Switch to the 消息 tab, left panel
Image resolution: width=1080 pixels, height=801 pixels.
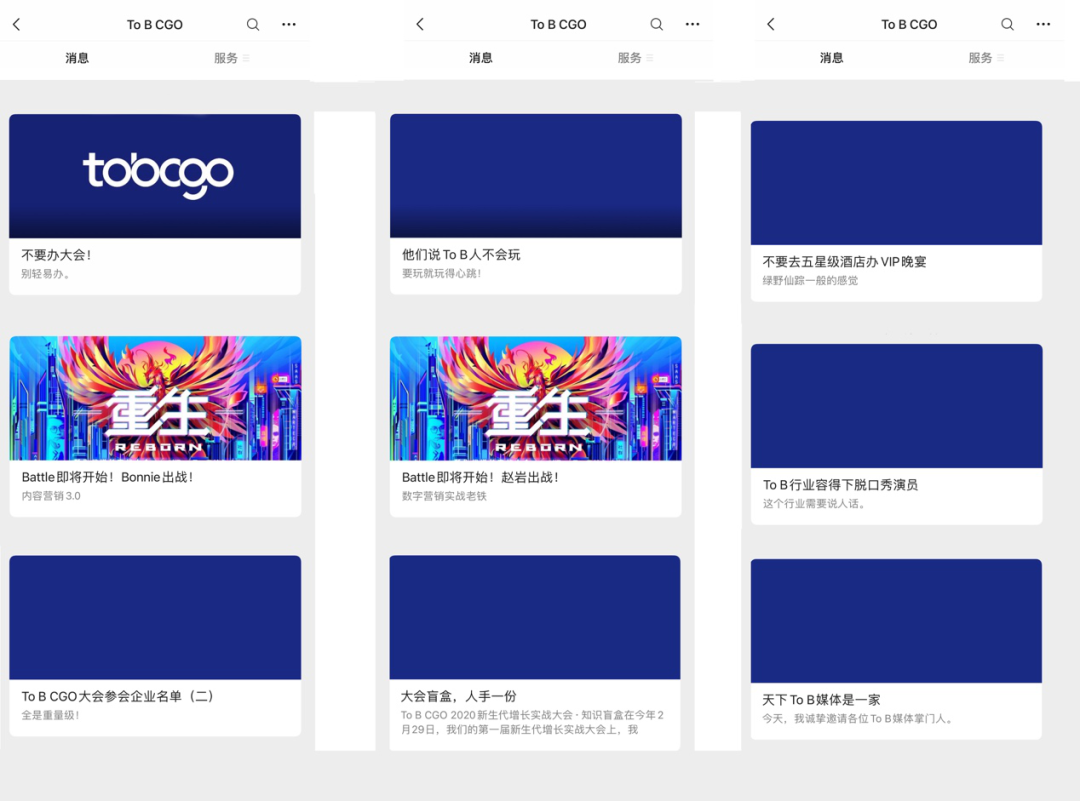(x=77, y=57)
